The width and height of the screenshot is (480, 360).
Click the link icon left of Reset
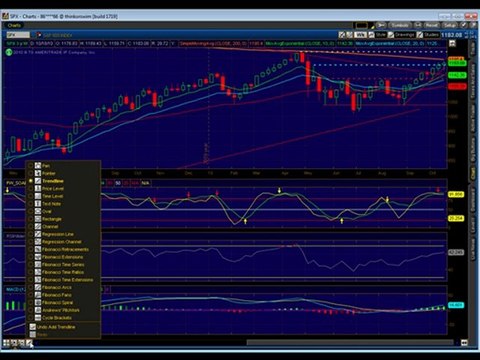418,25
